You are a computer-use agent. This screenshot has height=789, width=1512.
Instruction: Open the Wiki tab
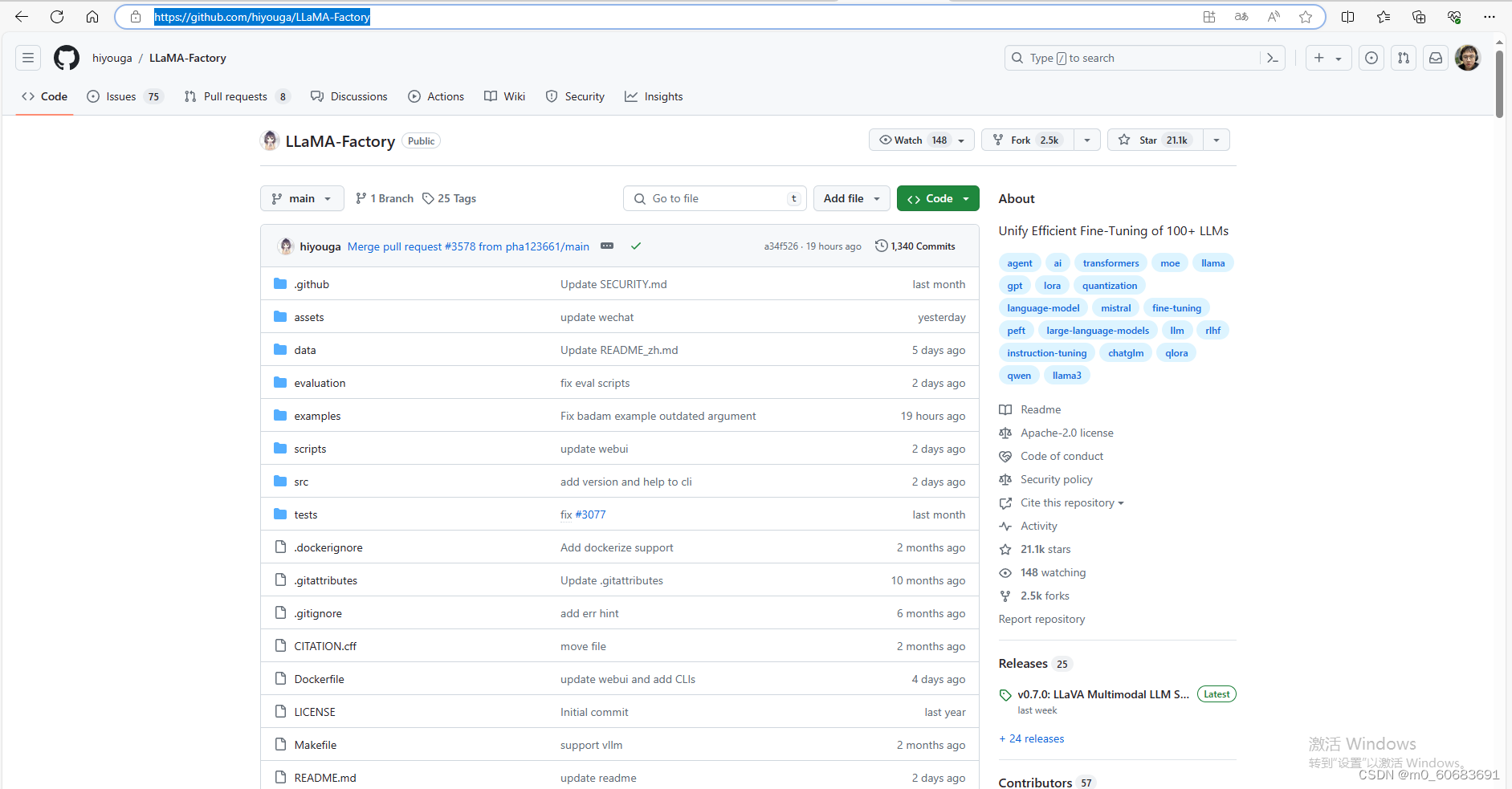[x=505, y=96]
